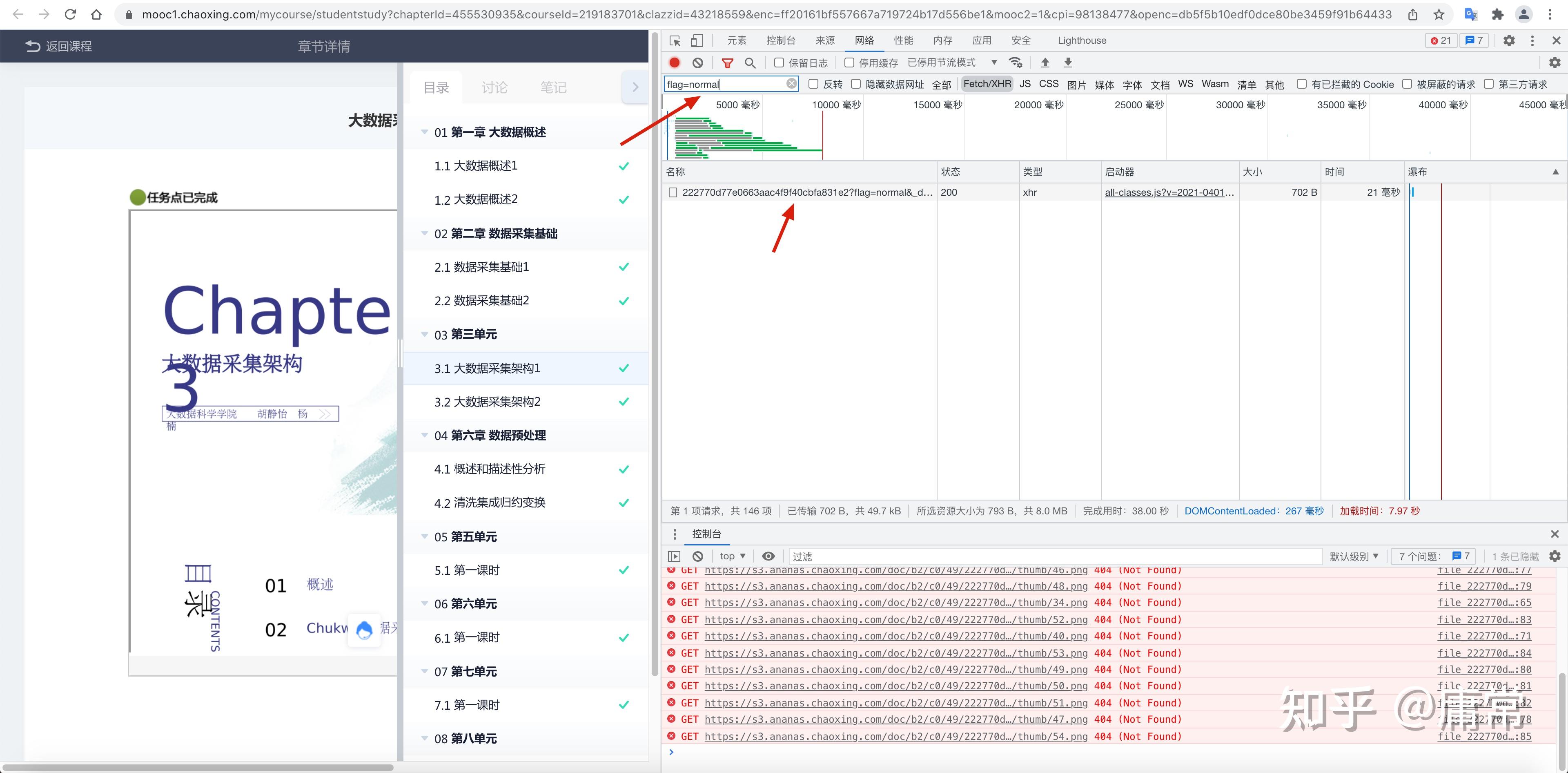Image resolution: width=1568 pixels, height=773 pixels.
Task: Clear the network log icon
Action: point(698,63)
